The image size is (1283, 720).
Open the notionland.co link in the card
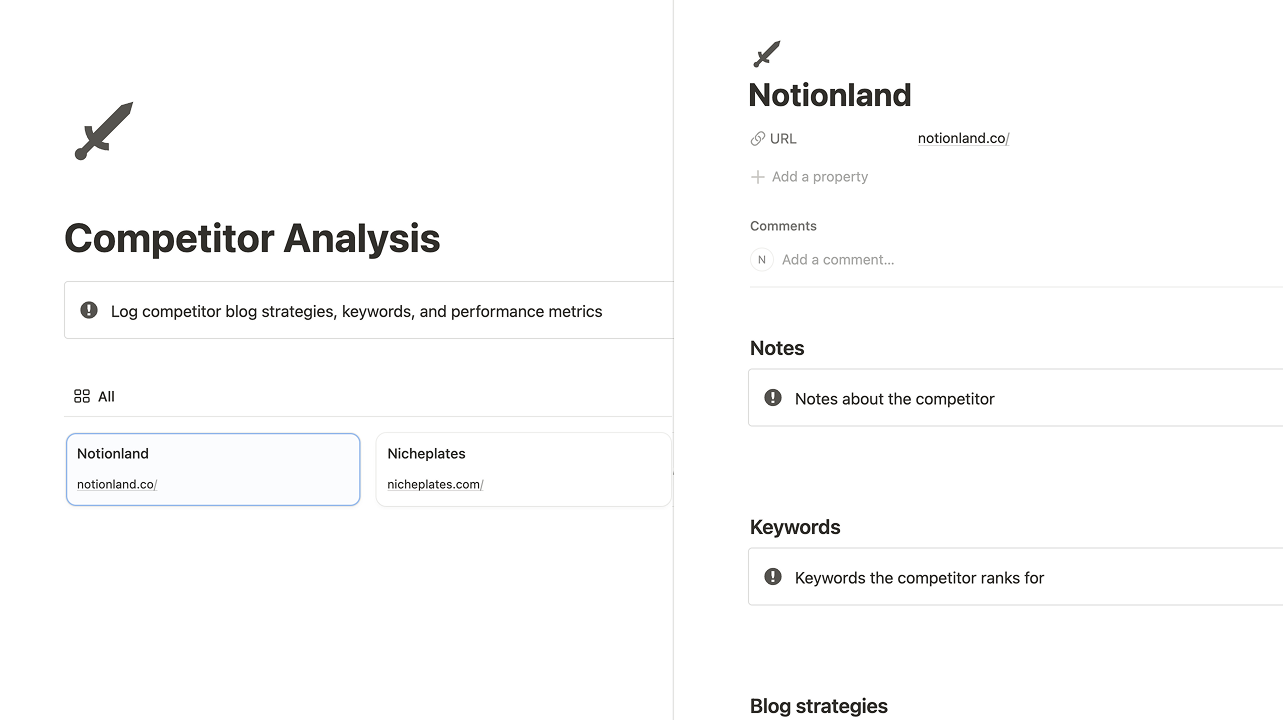(117, 485)
